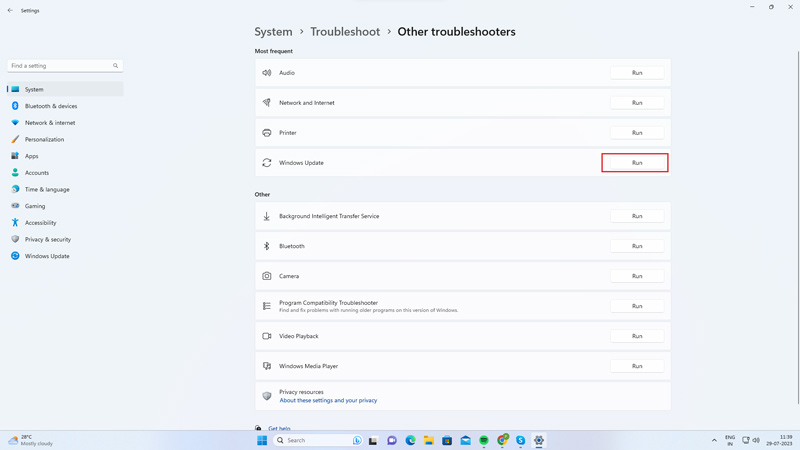Click the Windows Update sync icon in list
The height and width of the screenshot is (450, 800).
pyautogui.click(x=266, y=163)
